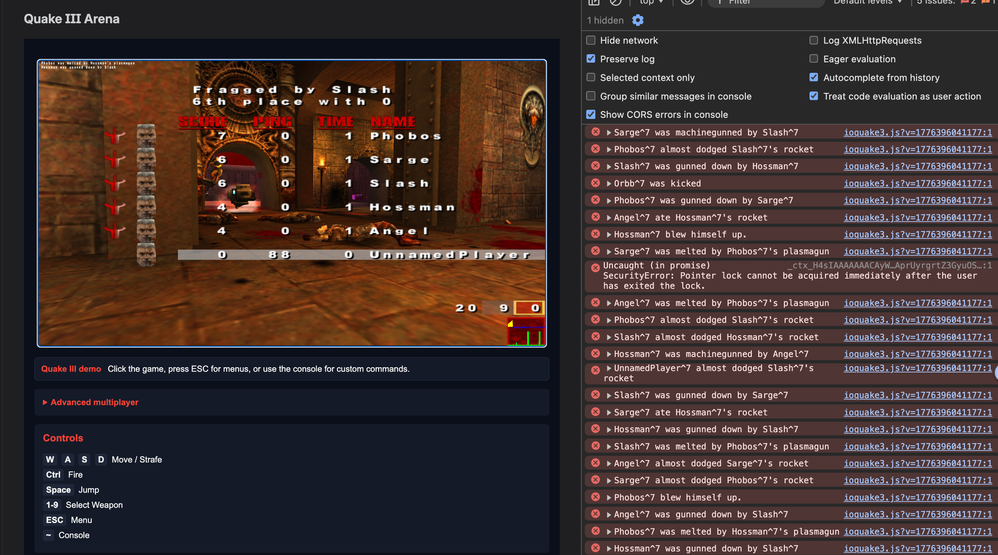Image resolution: width=998 pixels, height=555 pixels.
Task: Expand 'Angel ate Hossman's rocket' message triangle
Action: [608, 217]
